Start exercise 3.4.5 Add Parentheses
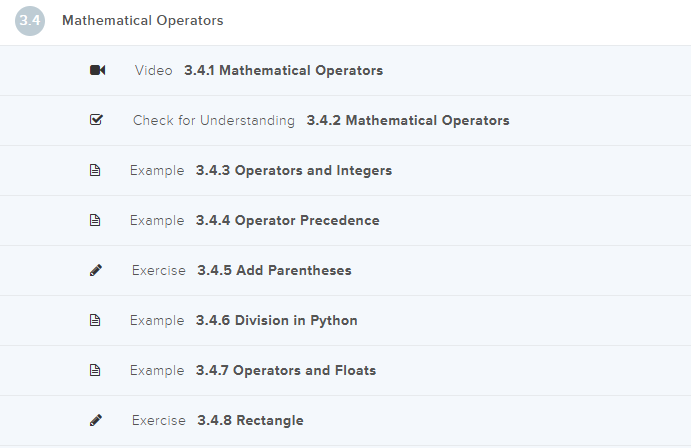The height and width of the screenshot is (448, 691). click(274, 271)
